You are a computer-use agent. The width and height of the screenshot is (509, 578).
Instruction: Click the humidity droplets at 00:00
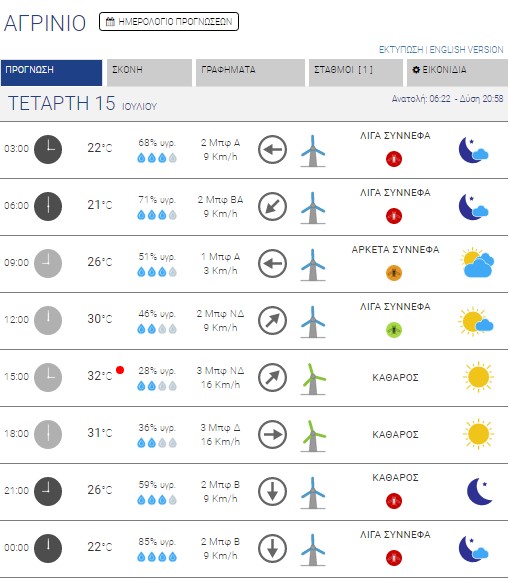pyautogui.click(x=157, y=557)
